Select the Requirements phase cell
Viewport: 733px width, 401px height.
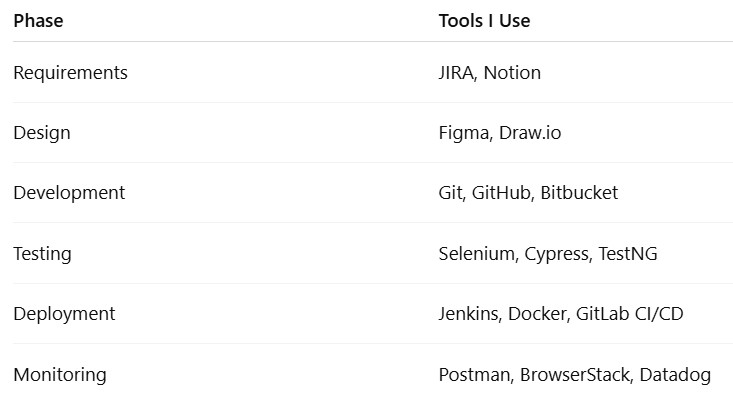coord(71,73)
